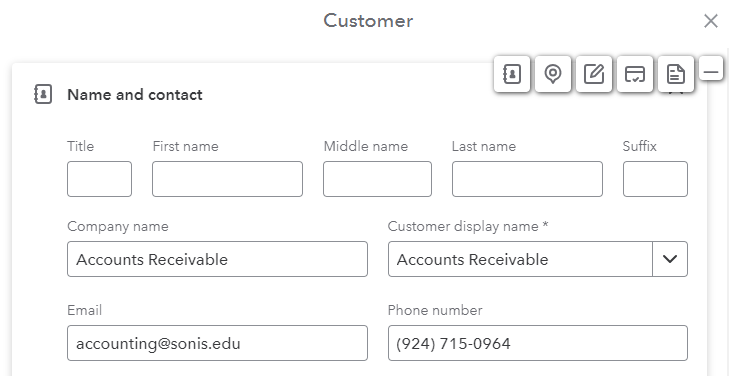Click the Company name label
Screen dimensions: 729x376
click(118, 226)
